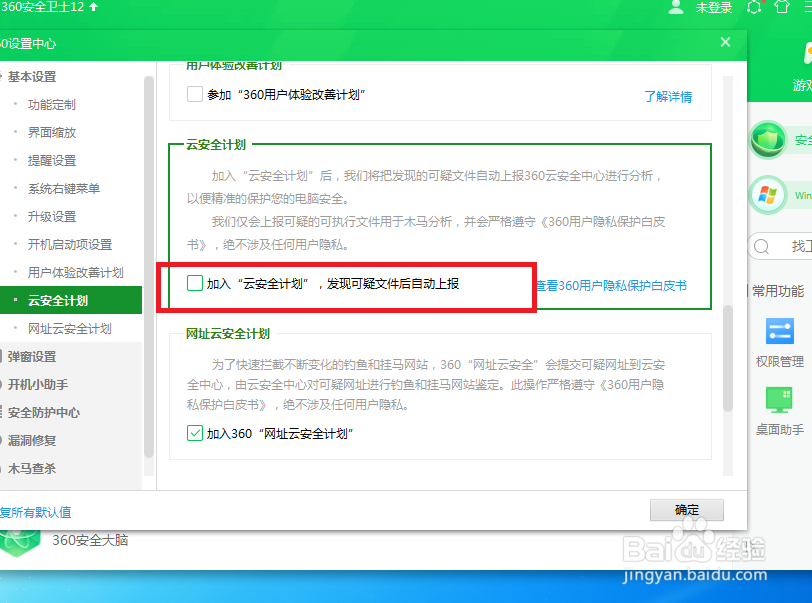Click the upgrade arrow beside 360安全卫士12

pos(94,7)
